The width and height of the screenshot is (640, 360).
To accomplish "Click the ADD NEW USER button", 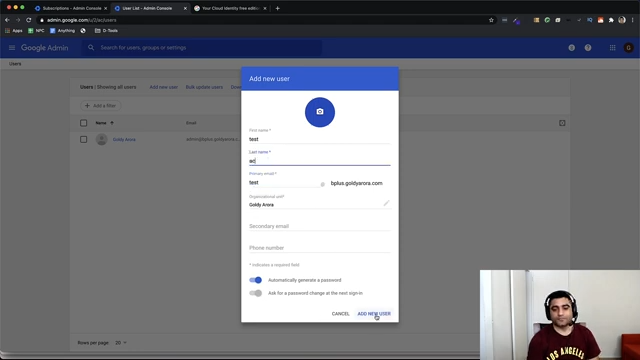I will [374, 313].
